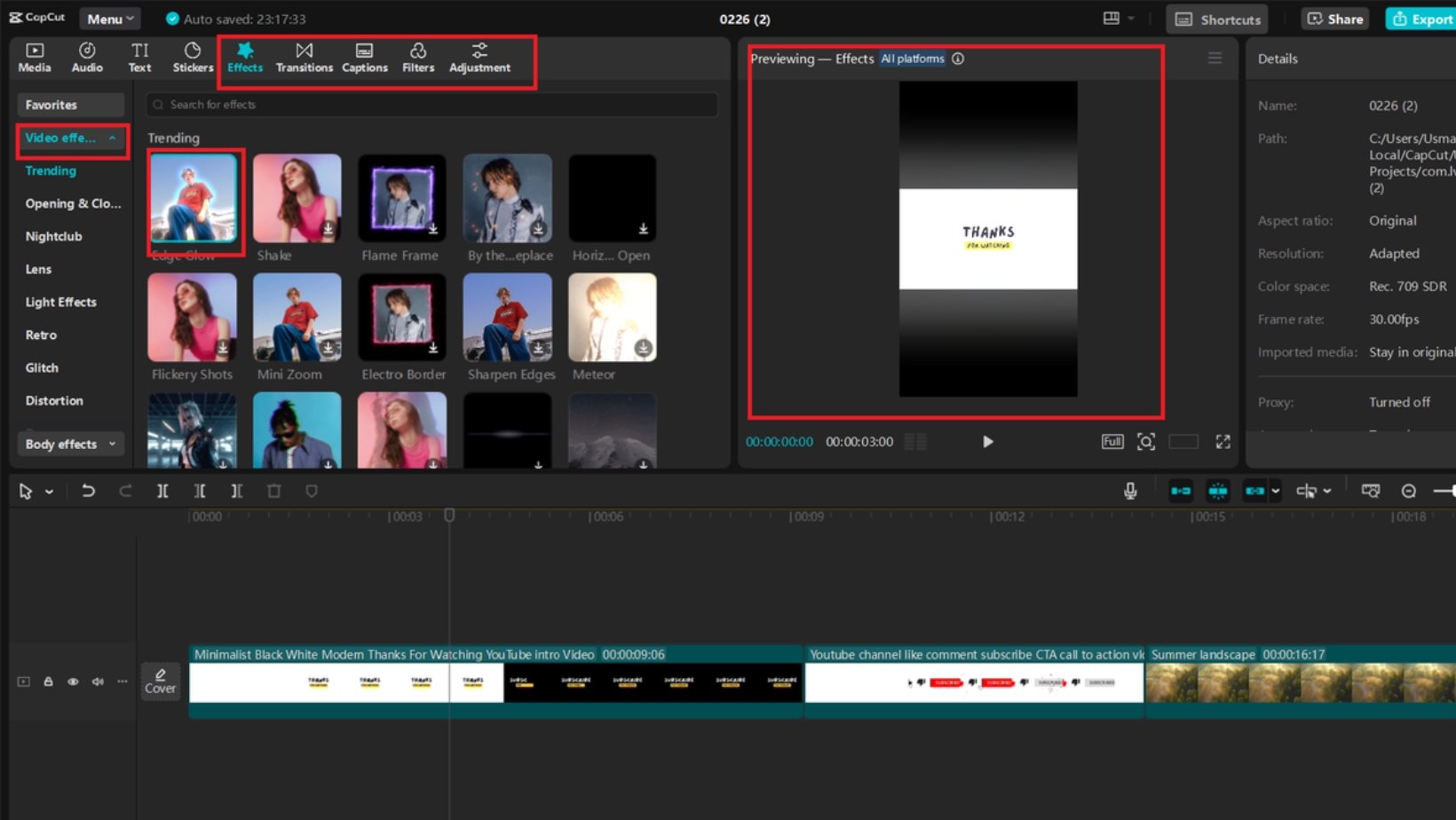1456x820 pixels.
Task: Play the preview video
Action: pos(987,442)
